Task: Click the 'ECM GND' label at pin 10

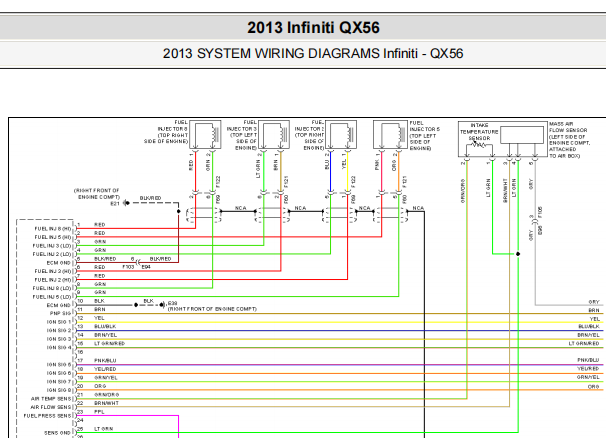Action: coord(58,305)
